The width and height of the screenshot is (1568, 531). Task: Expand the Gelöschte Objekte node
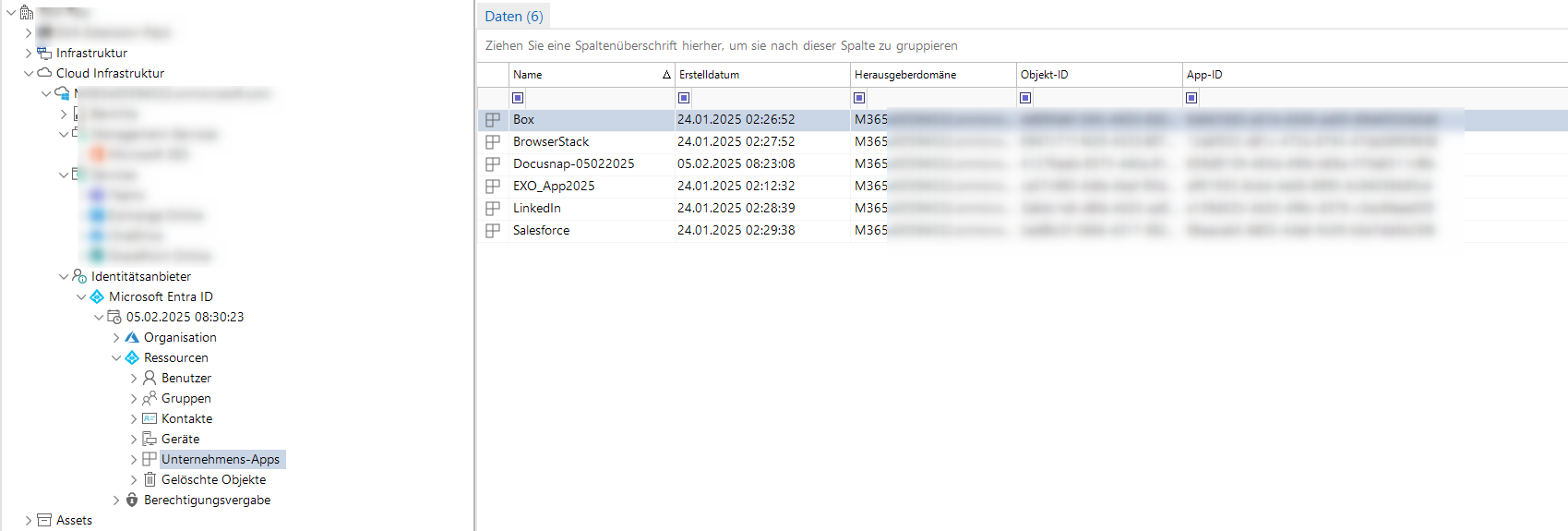point(133,479)
